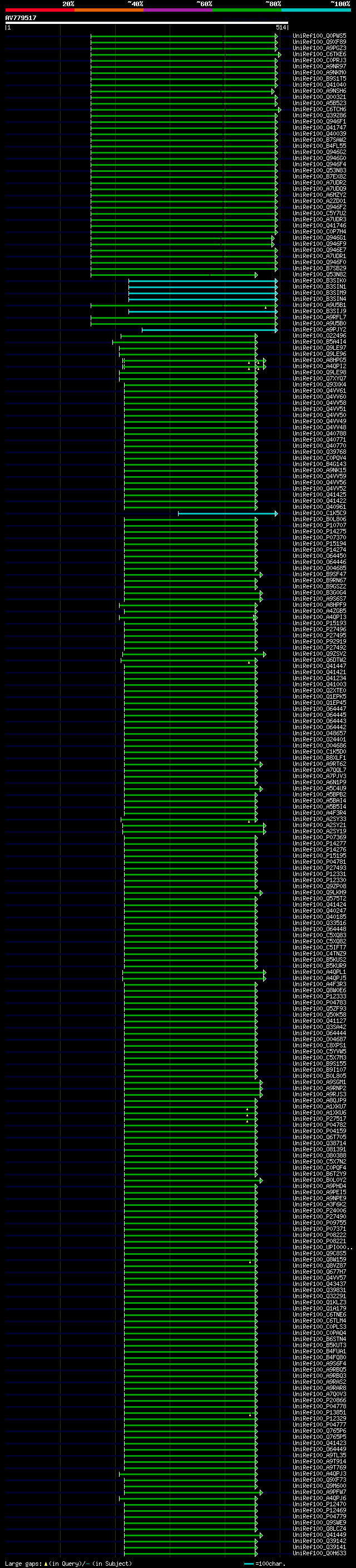Open hit UniRef100_A9PGZ3

[319, 48]
